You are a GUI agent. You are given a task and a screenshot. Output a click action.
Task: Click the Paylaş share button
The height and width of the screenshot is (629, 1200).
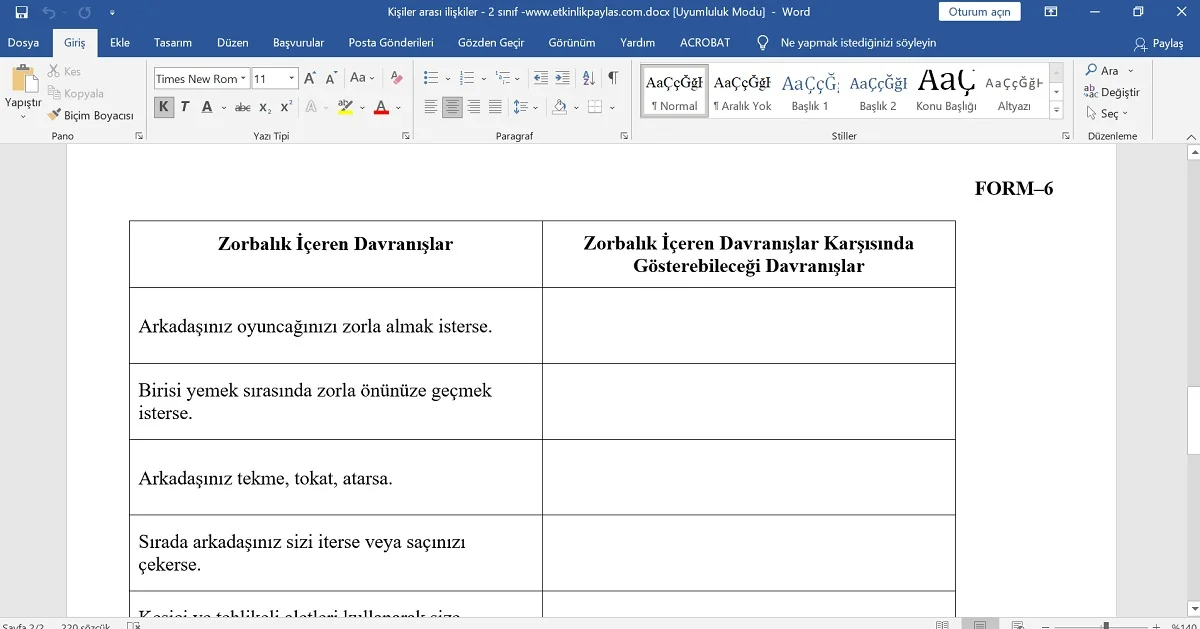click(x=1159, y=44)
